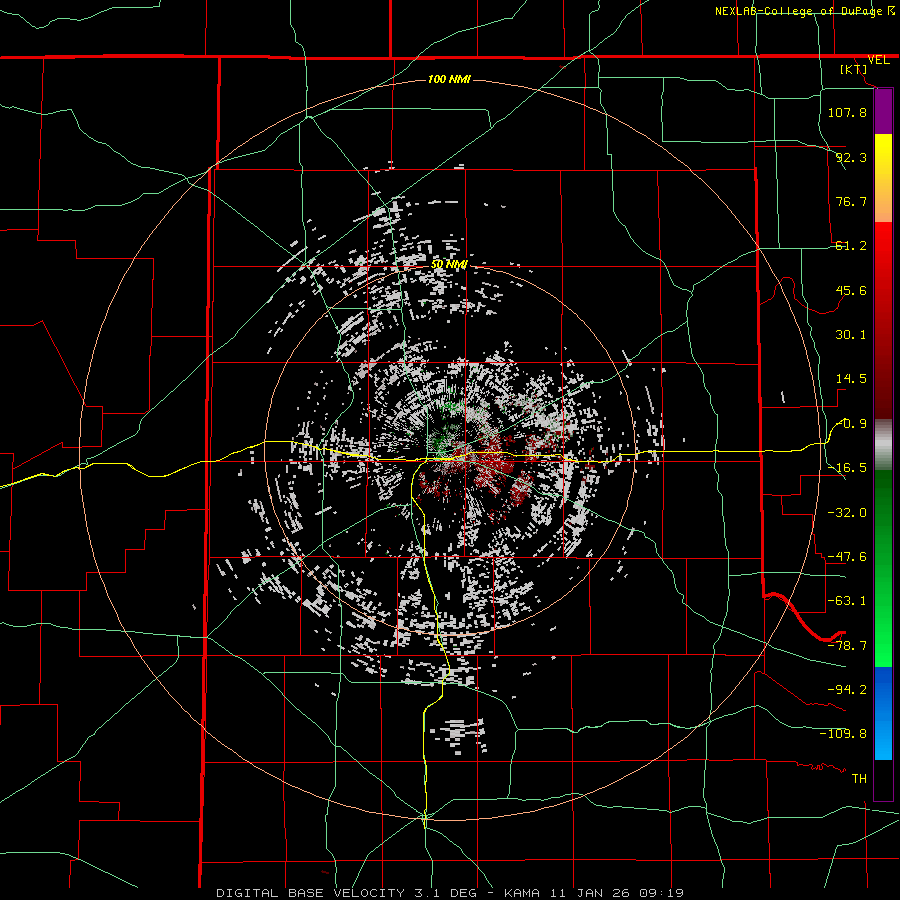Click the VEL legend title
This screenshot has width=900, height=900.
[878, 60]
